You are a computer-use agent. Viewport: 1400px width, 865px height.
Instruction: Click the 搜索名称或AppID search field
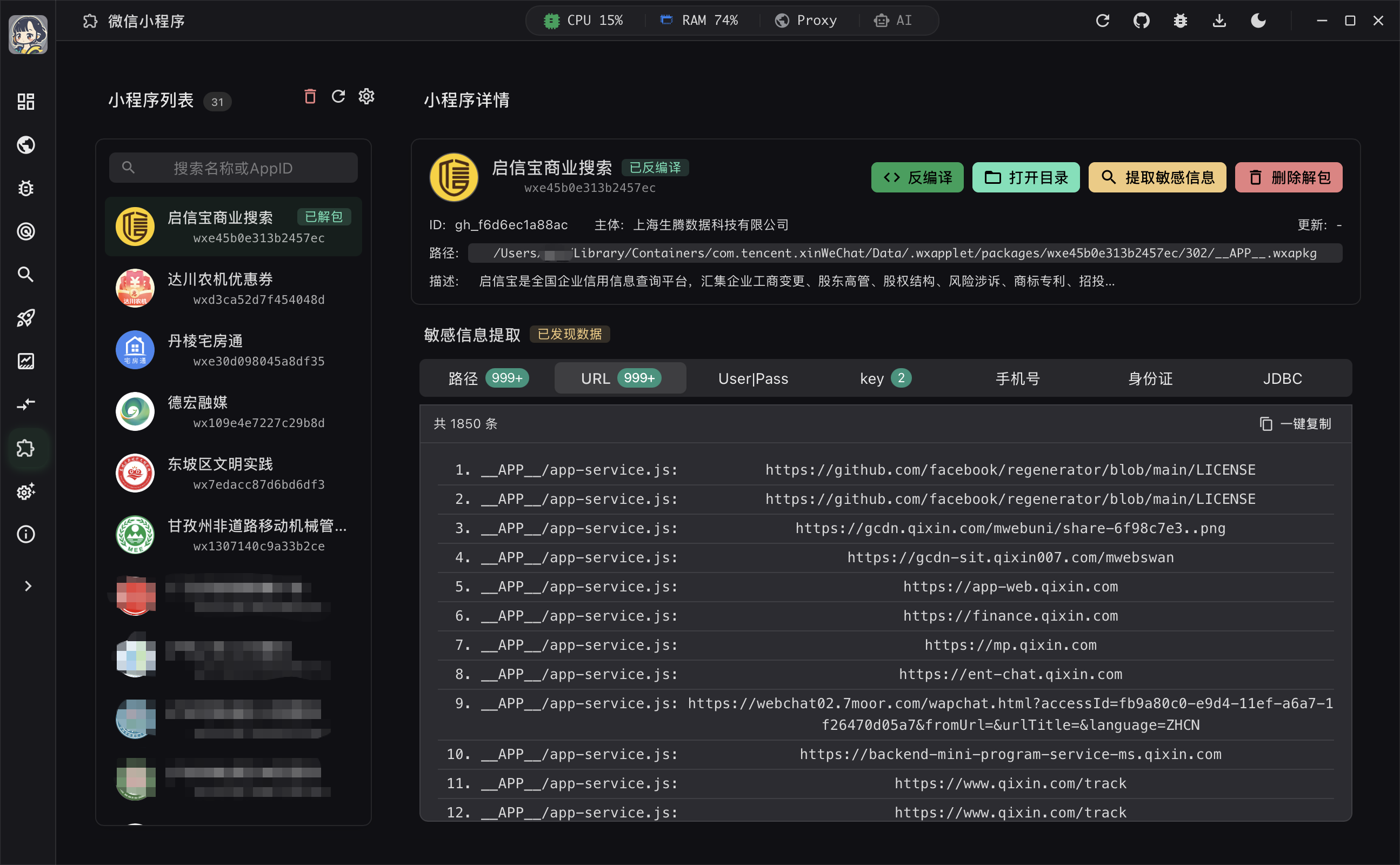coord(234,168)
